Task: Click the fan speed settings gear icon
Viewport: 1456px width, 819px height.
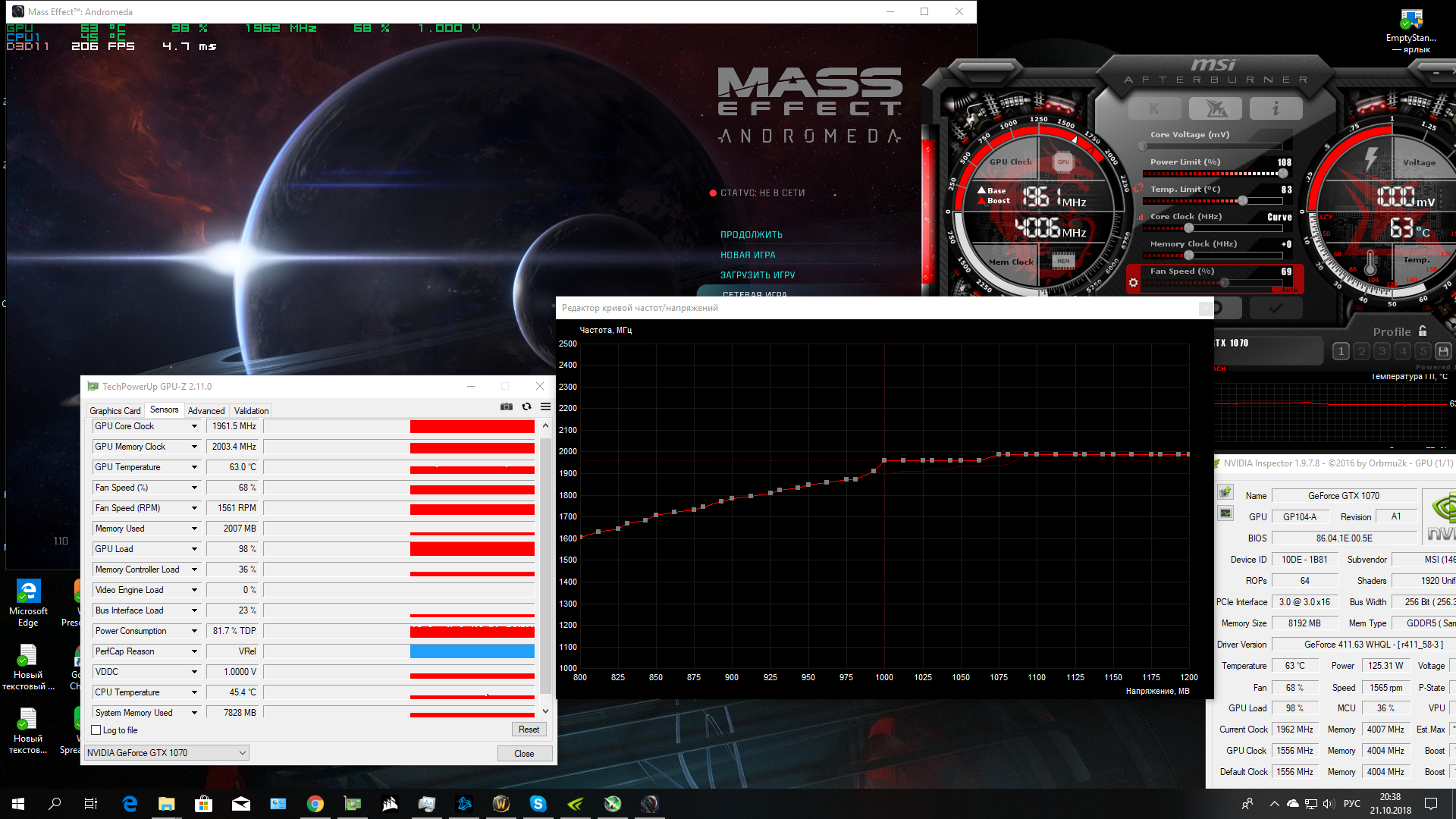Action: [x=1133, y=283]
